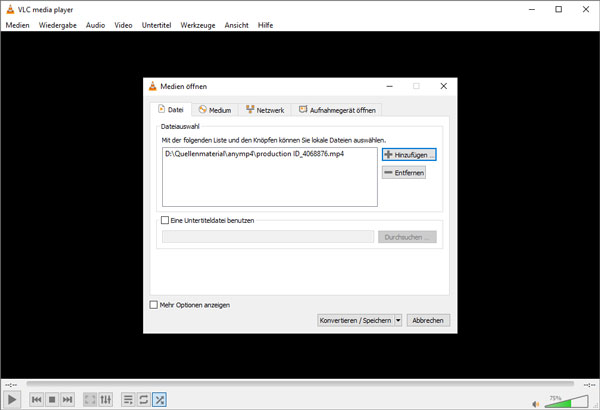Mute audio using the speaker icon
The height and width of the screenshot is (410, 600).
click(536, 403)
